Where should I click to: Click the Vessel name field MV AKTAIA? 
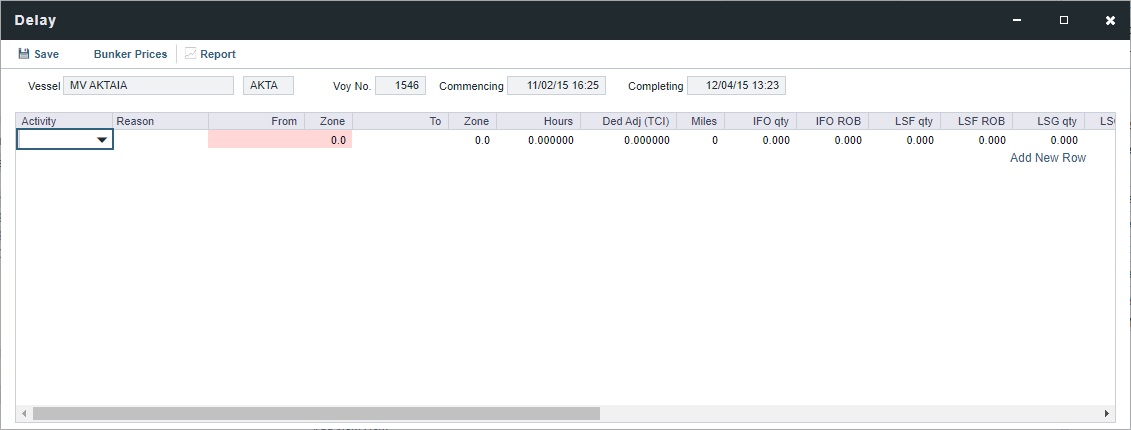[x=148, y=86]
